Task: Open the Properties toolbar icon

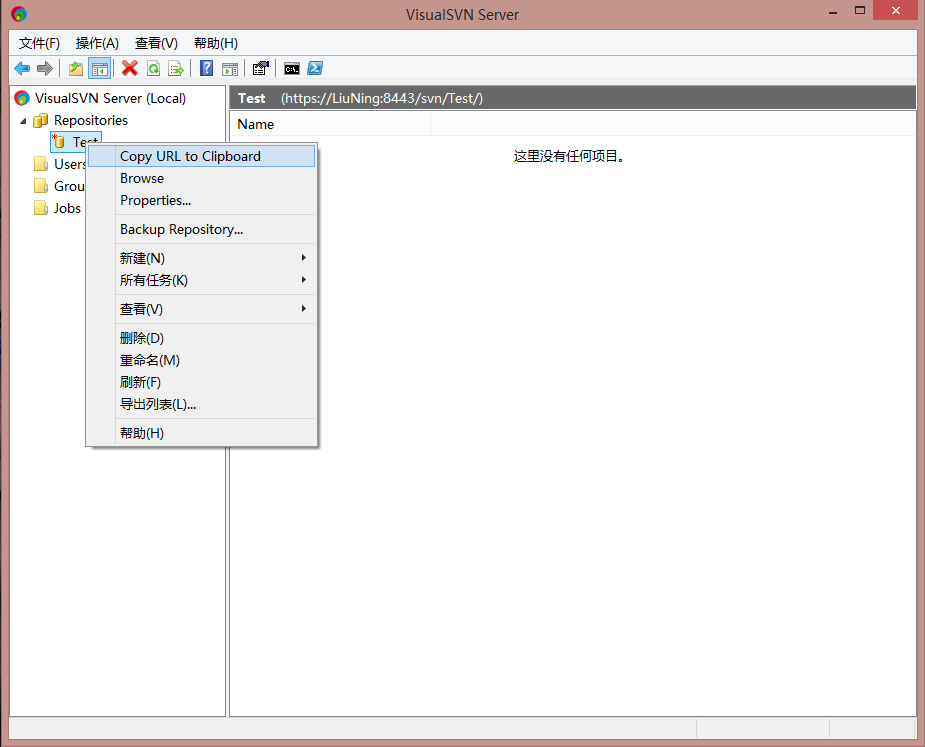Action: point(260,68)
